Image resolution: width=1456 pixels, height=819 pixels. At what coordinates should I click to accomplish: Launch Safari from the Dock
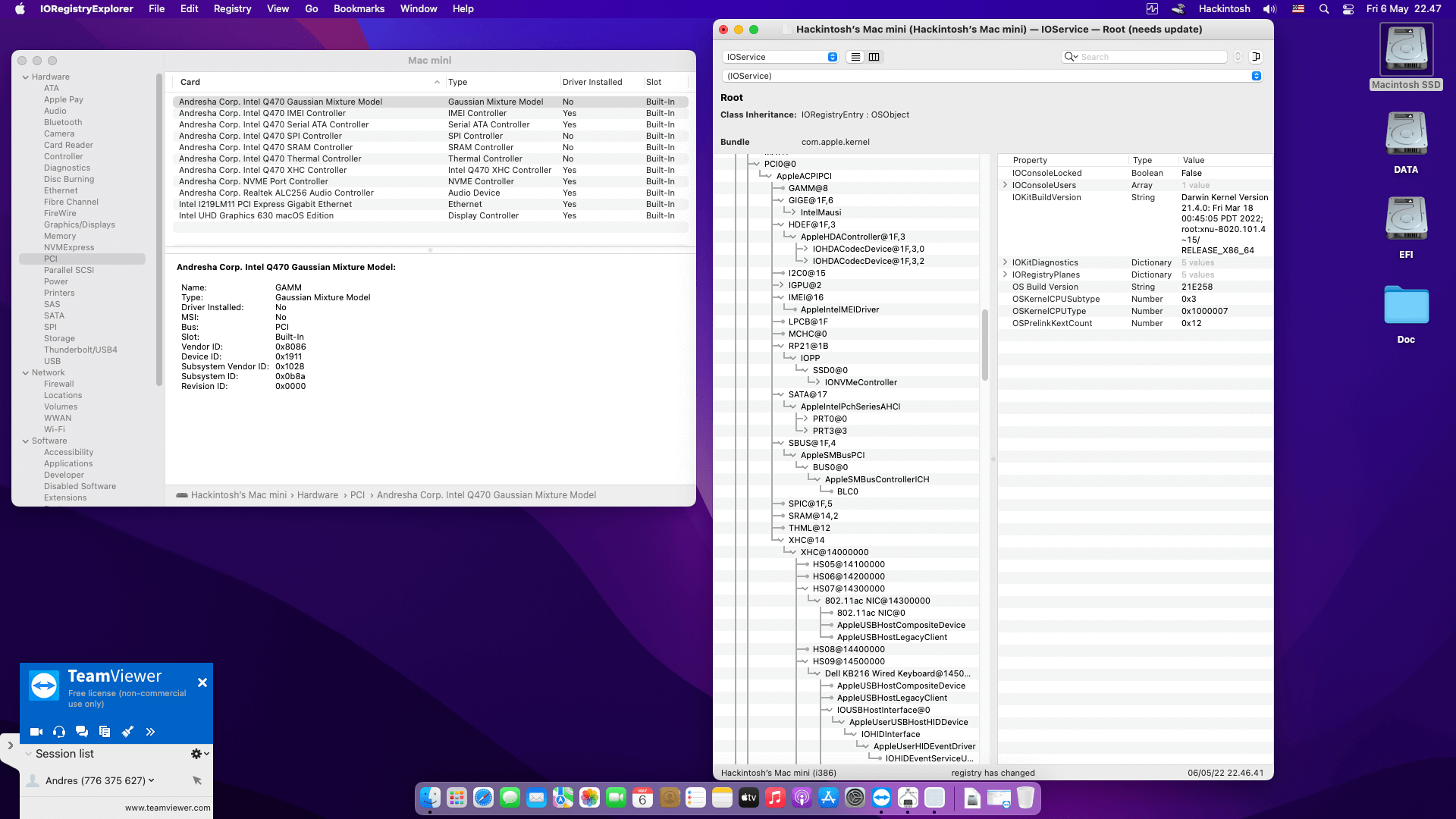click(483, 798)
